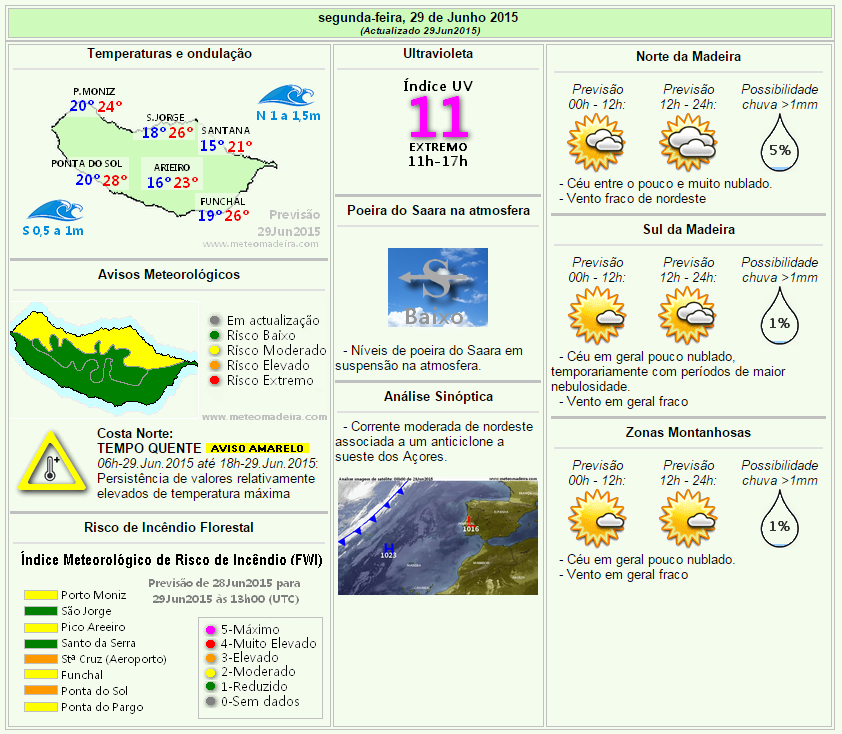Click the north coast wave icon
Image resolution: width=842 pixels, height=734 pixels.
click(286, 95)
